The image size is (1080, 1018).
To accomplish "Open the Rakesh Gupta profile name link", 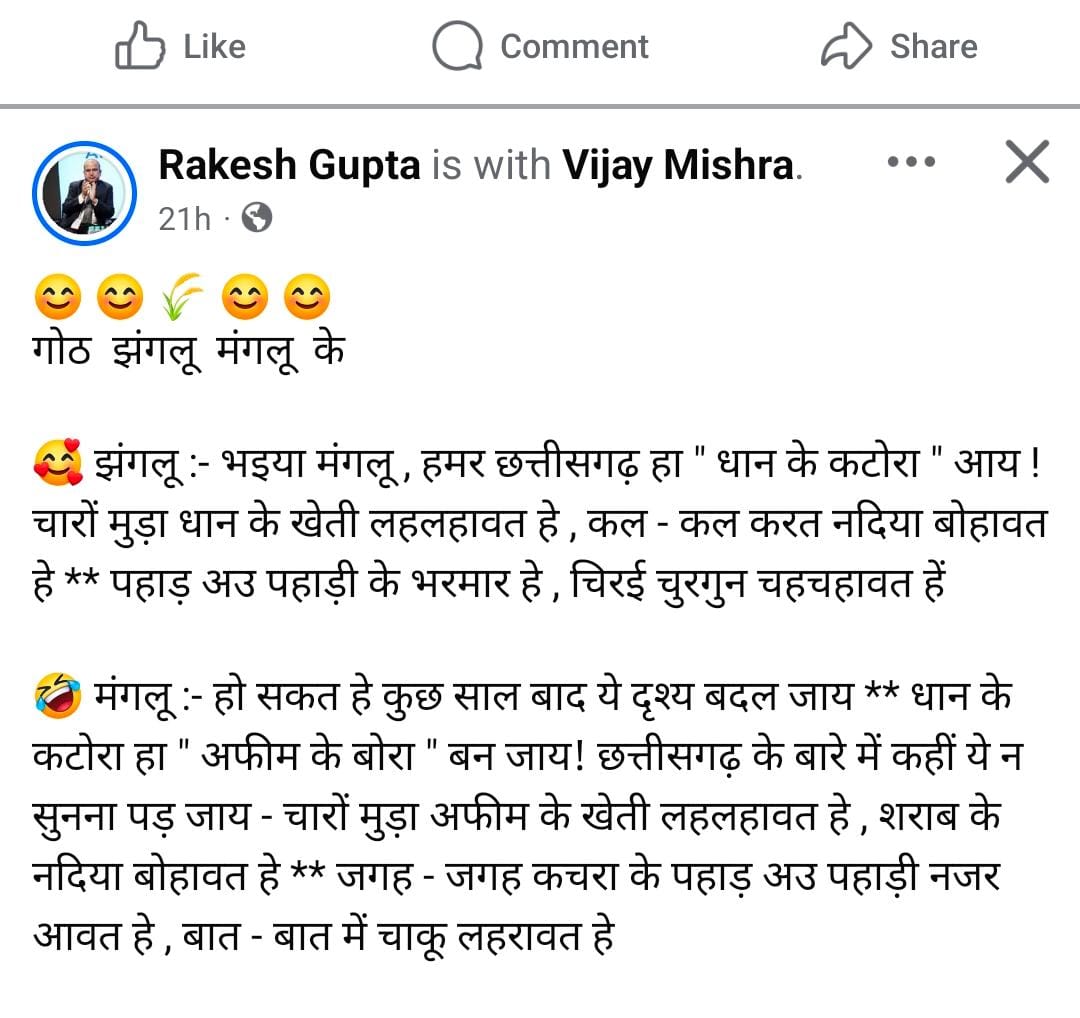I will tap(290, 166).
